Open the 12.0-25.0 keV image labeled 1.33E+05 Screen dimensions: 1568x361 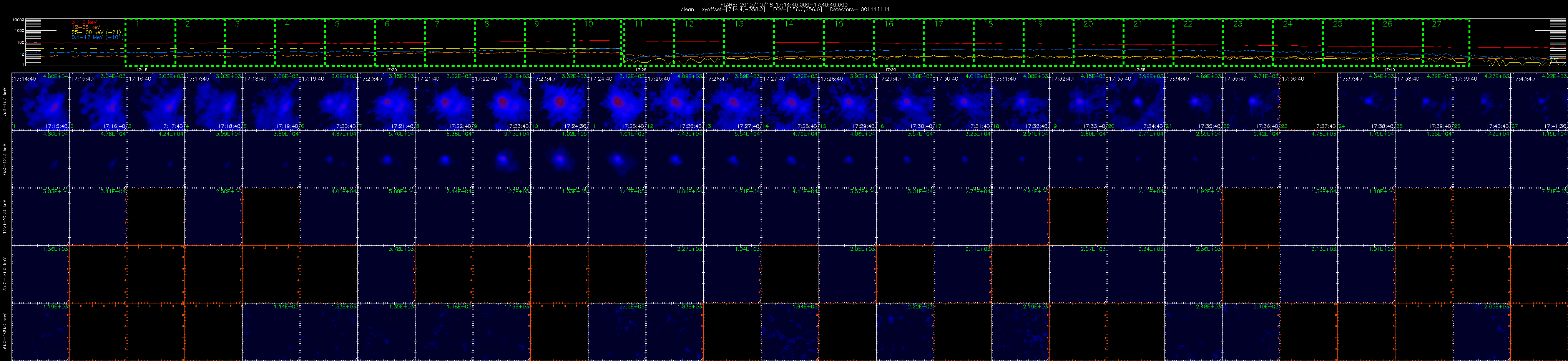[560, 217]
